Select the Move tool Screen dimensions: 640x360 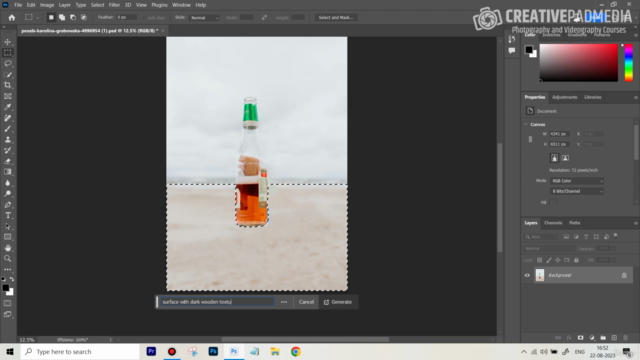click(8, 42)
